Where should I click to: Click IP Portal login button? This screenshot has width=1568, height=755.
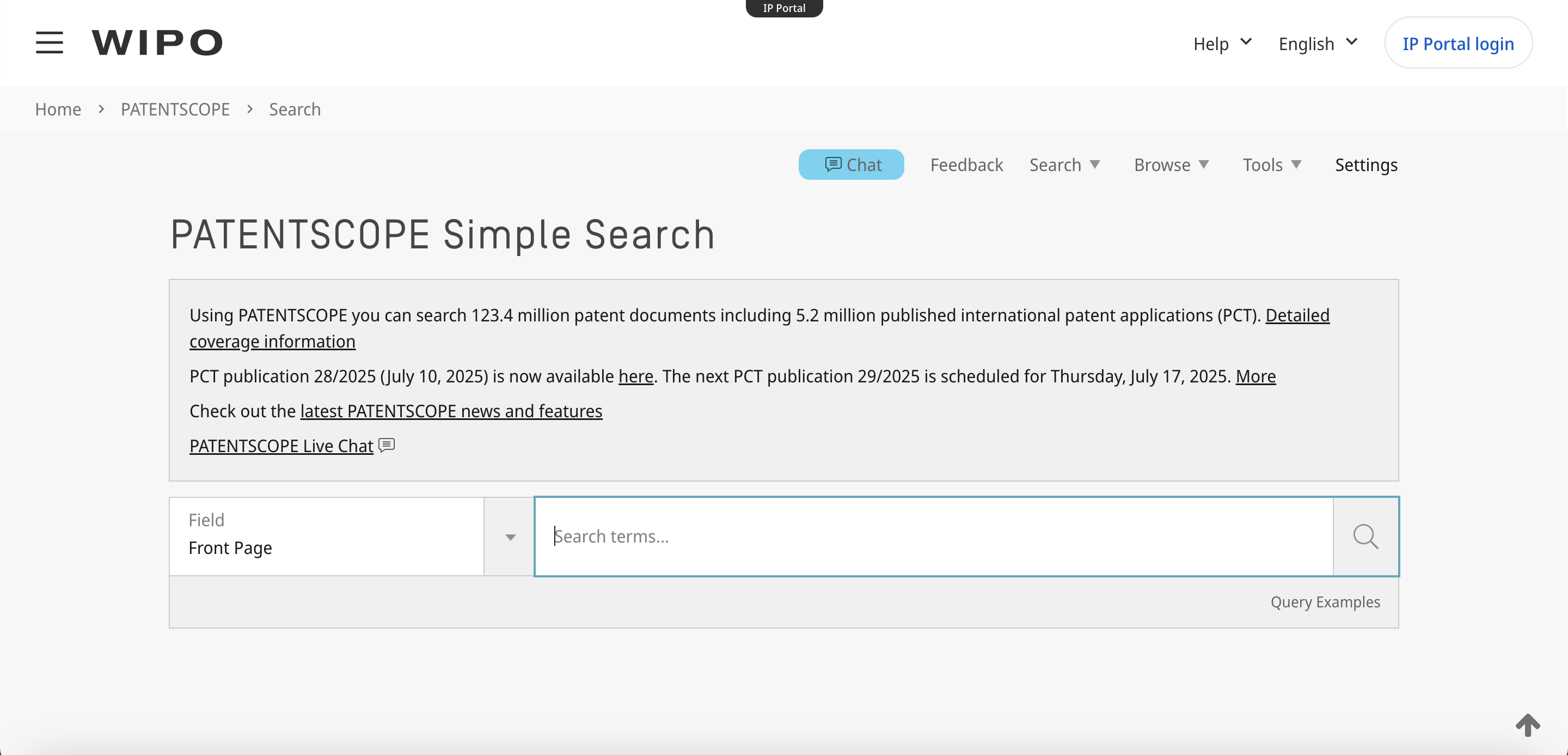click(1458, 44)
